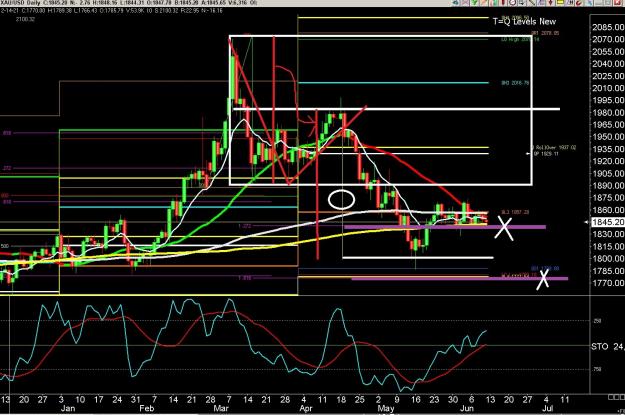Click the T=Q Levels New label
The image size is (625, 415).
point(524,22)
